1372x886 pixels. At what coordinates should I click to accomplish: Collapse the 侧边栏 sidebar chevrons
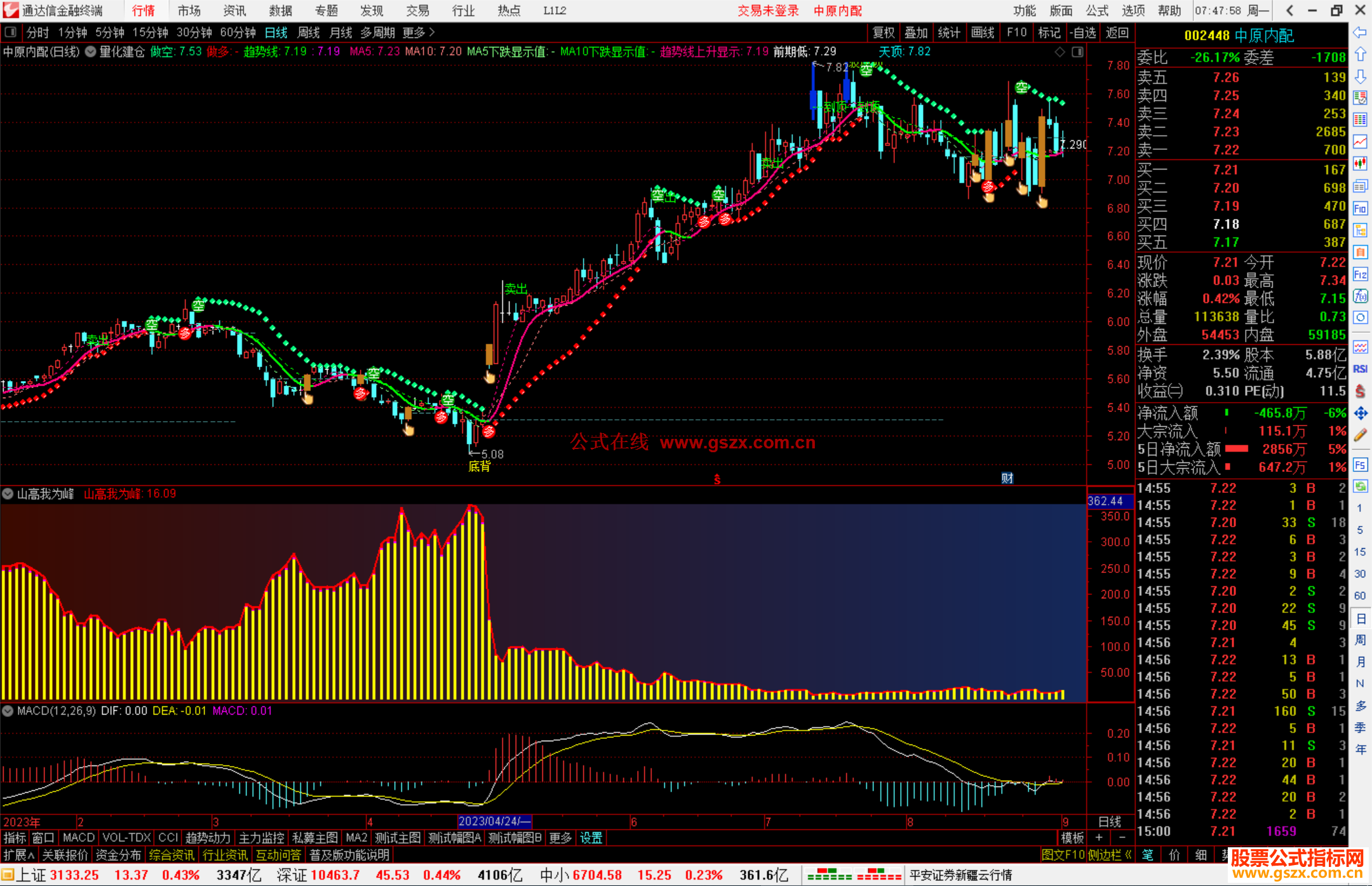(x=1128, y=855)
